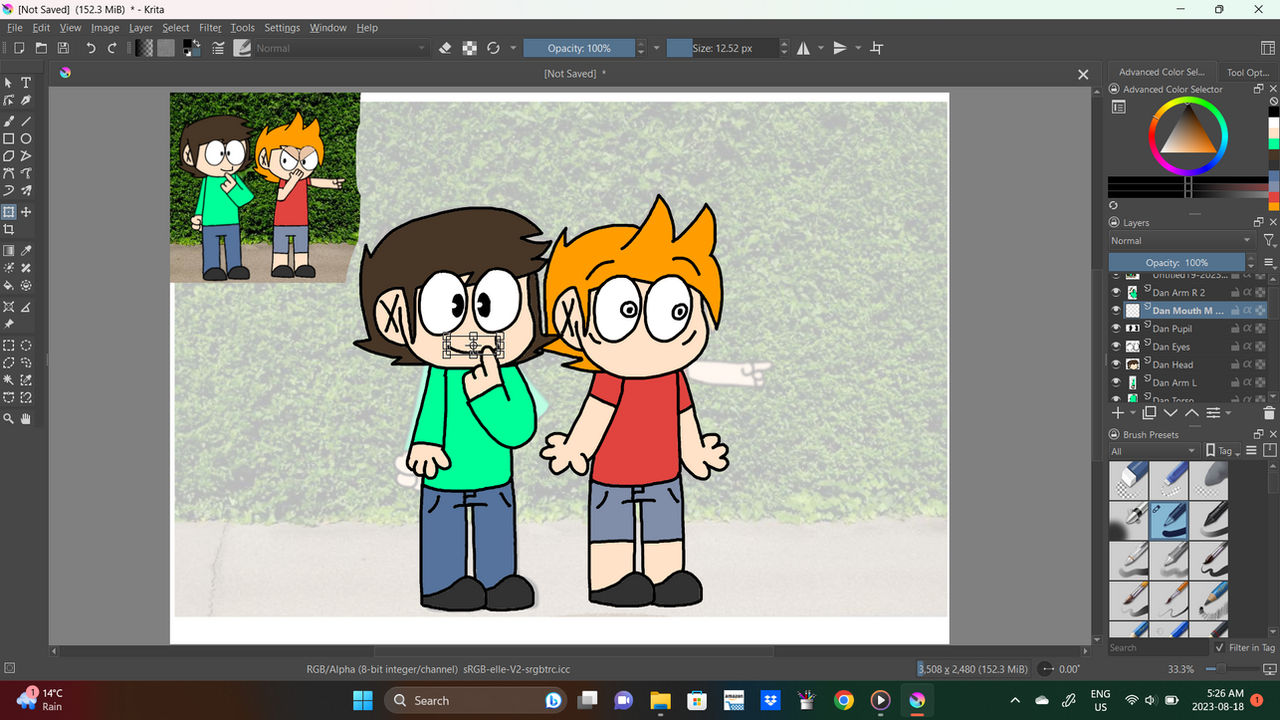Open Windows Start menu on taskbar
The height and width of the screenshot is (720, 1280).
coord(362,700)
